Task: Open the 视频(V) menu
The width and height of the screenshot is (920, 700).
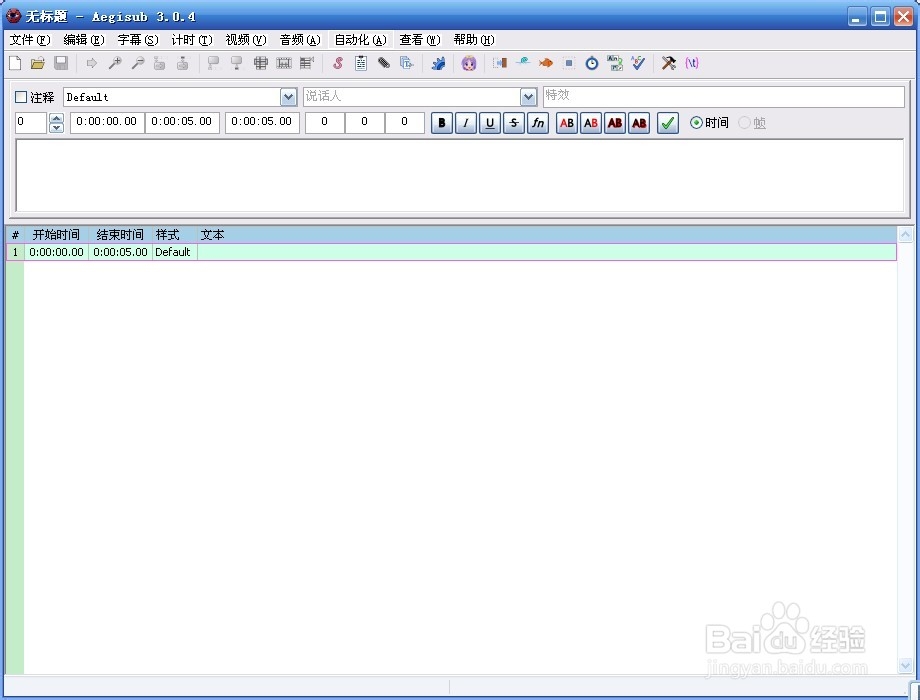Action: tap(246, 39)
